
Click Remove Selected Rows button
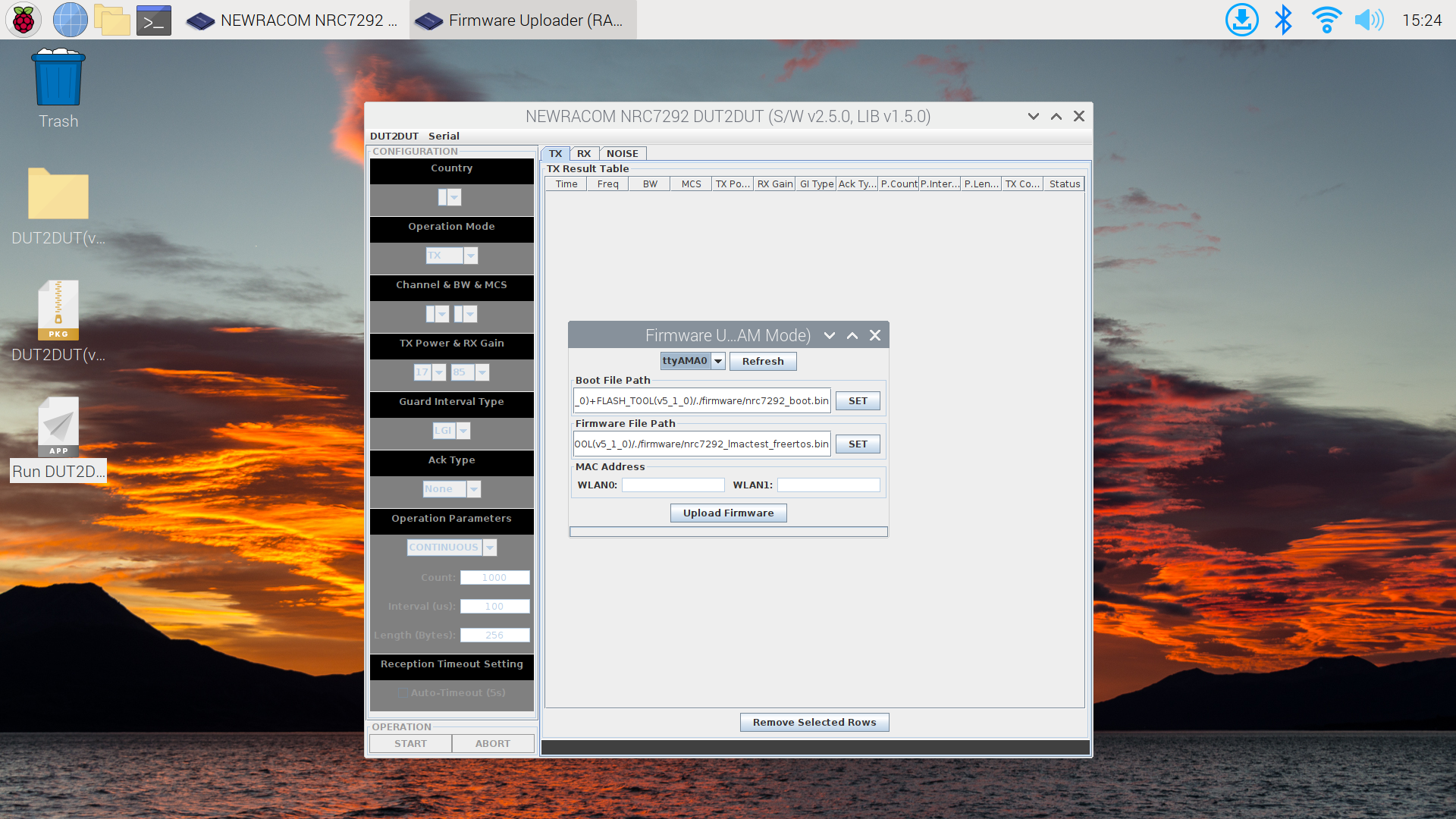click(x=814, y=722)
